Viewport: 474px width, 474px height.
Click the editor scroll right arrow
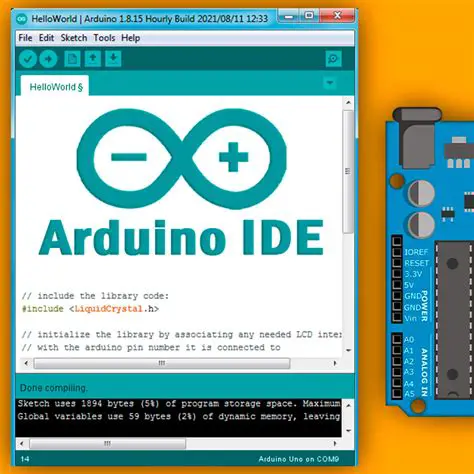(335, 363)
